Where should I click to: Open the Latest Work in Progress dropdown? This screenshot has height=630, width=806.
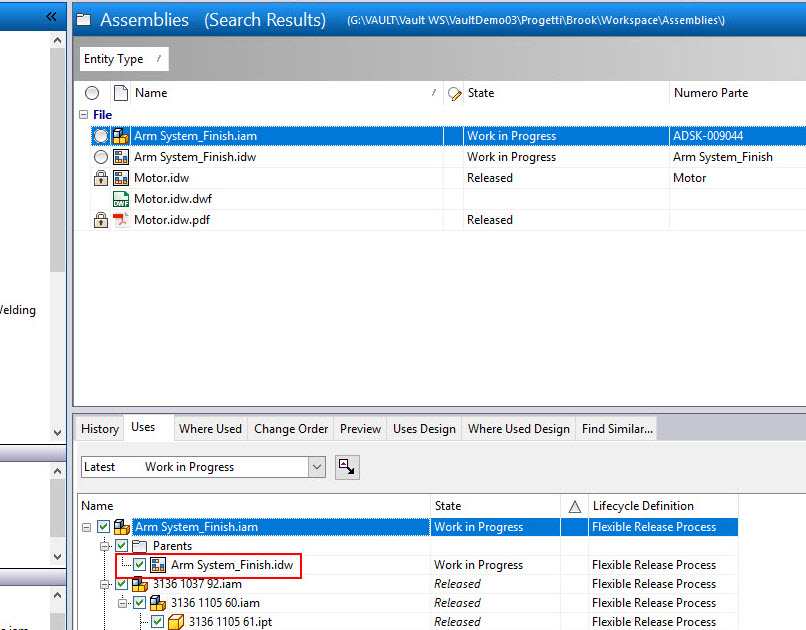point(316,466)
